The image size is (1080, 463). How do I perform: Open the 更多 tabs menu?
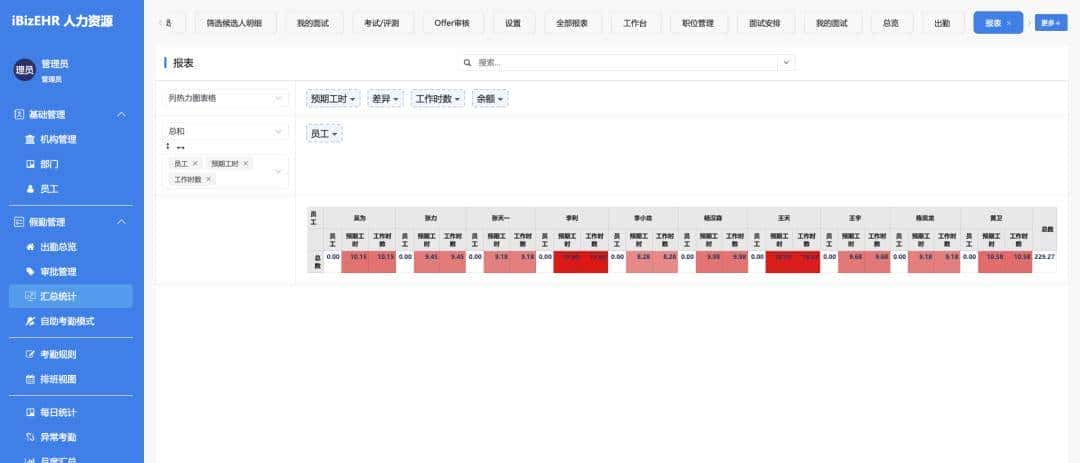tap(1051, 23)
